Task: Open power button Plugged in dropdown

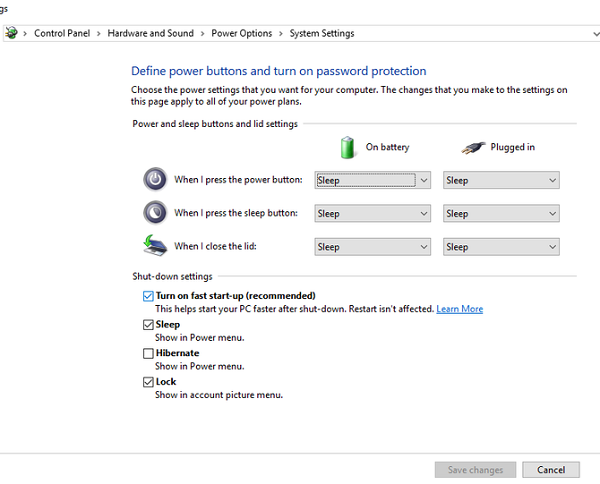Action: tap(500, 181)
